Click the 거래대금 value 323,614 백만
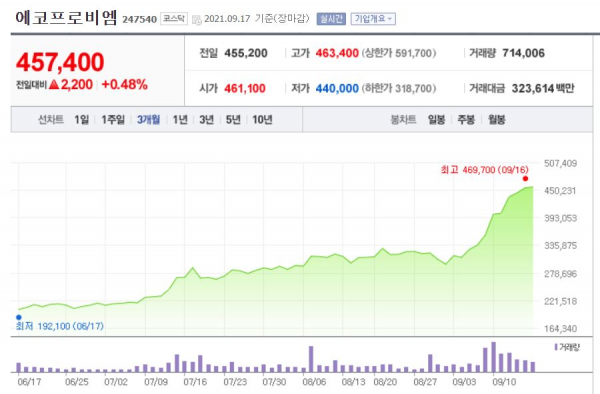The image size is (600, 394). 543,89
